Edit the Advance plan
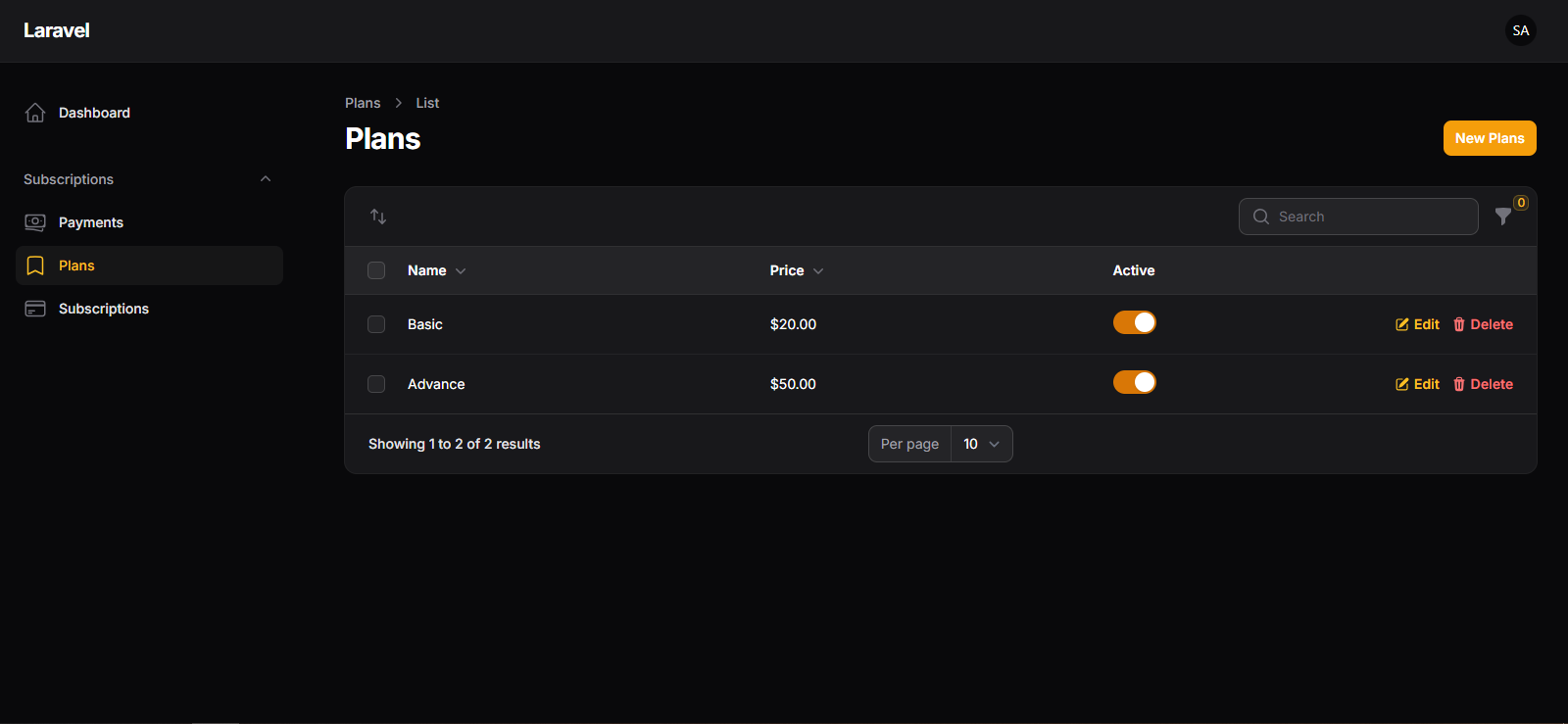The width and height of the screenshot is (1568, 724). (1418, 384)
